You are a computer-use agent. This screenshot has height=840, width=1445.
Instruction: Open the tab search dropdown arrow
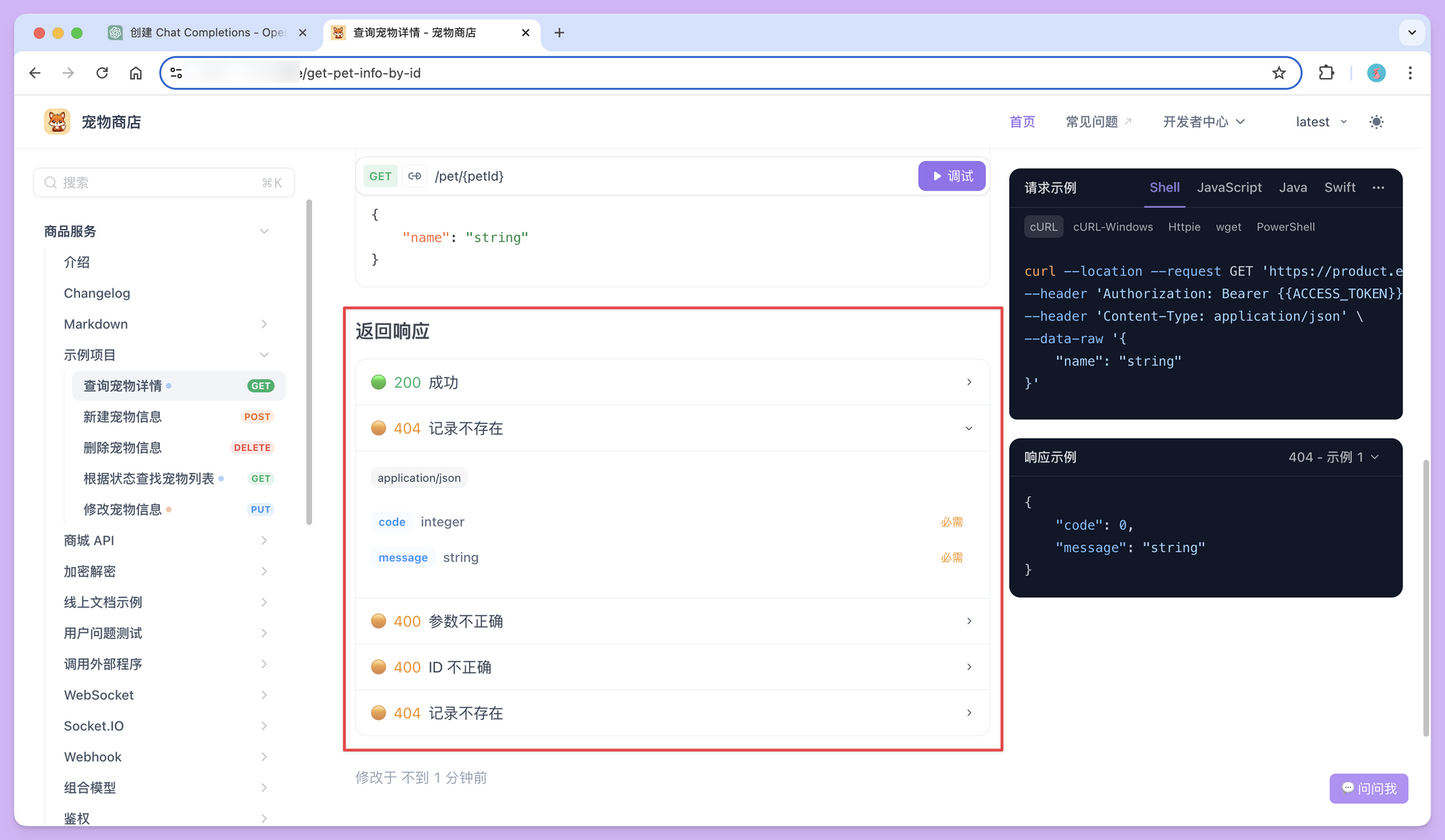(1412, 33)
